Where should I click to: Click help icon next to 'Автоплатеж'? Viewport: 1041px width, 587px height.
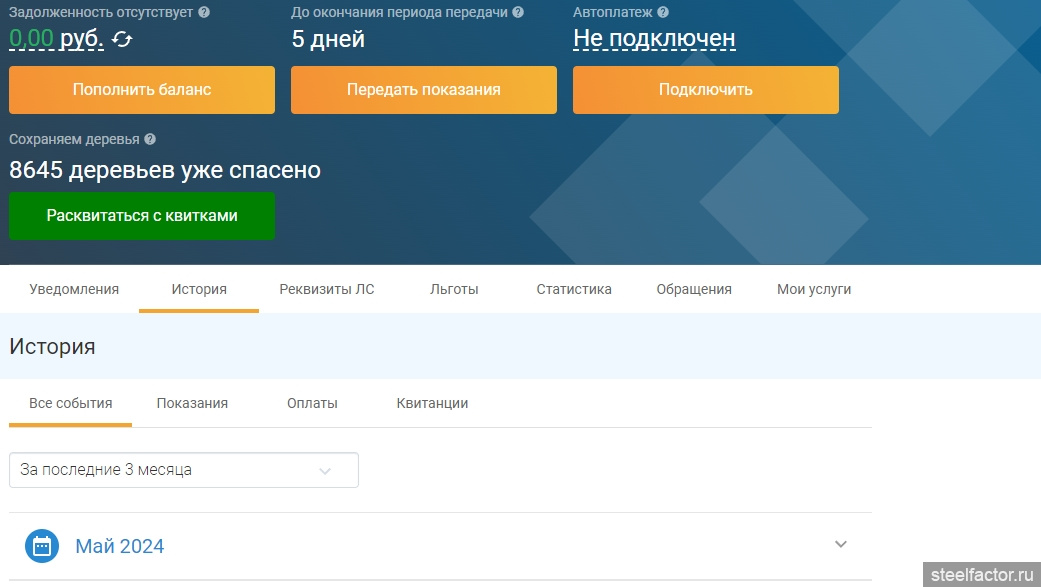(663, 13)
